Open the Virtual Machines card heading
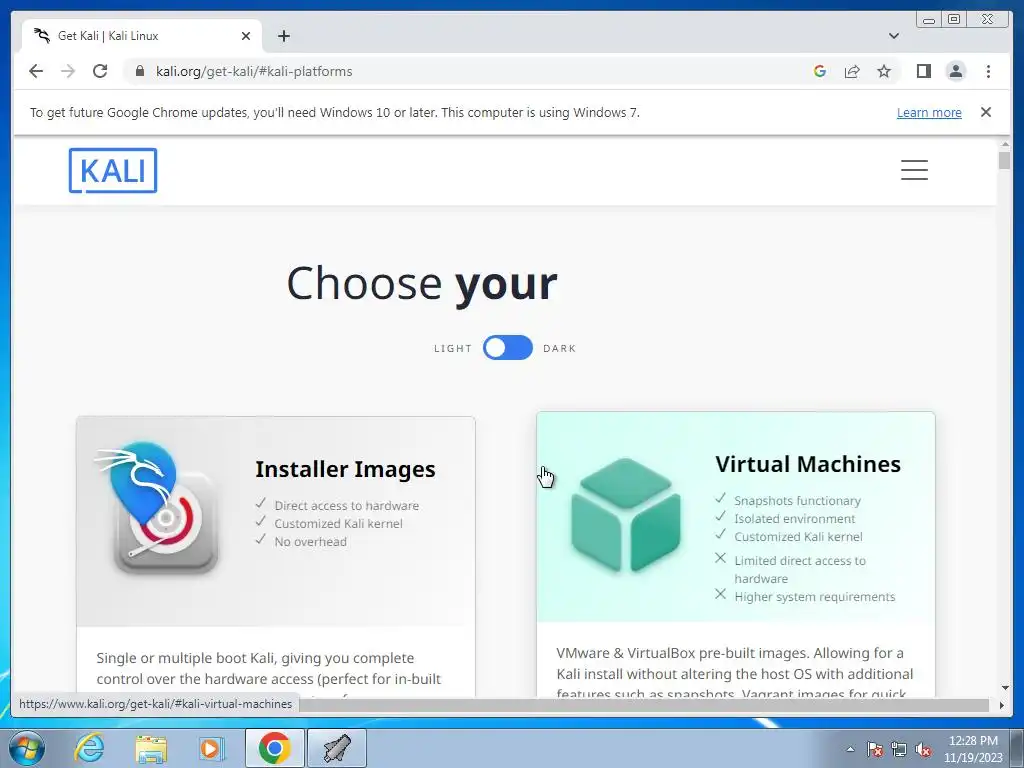Image resolution: width=1024 pixels, height=768 pixels. (x=808, y=464)
